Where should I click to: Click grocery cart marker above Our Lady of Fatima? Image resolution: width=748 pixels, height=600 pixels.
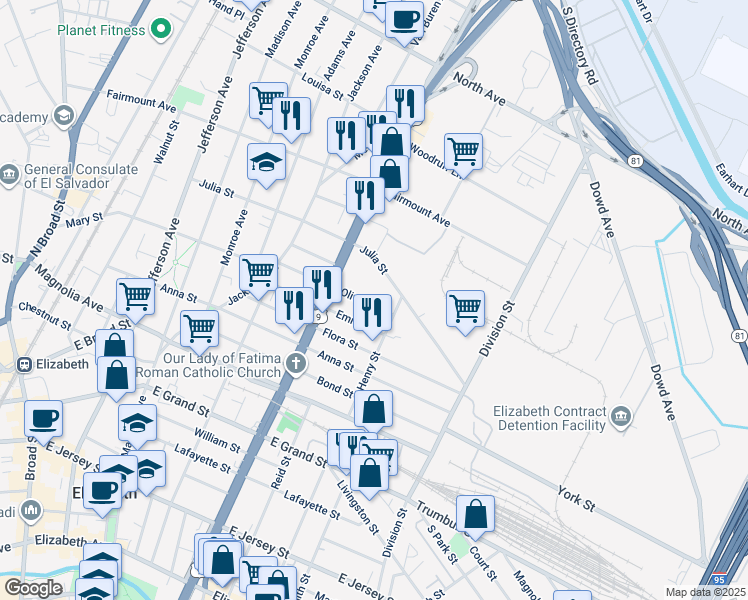(199, 331)
